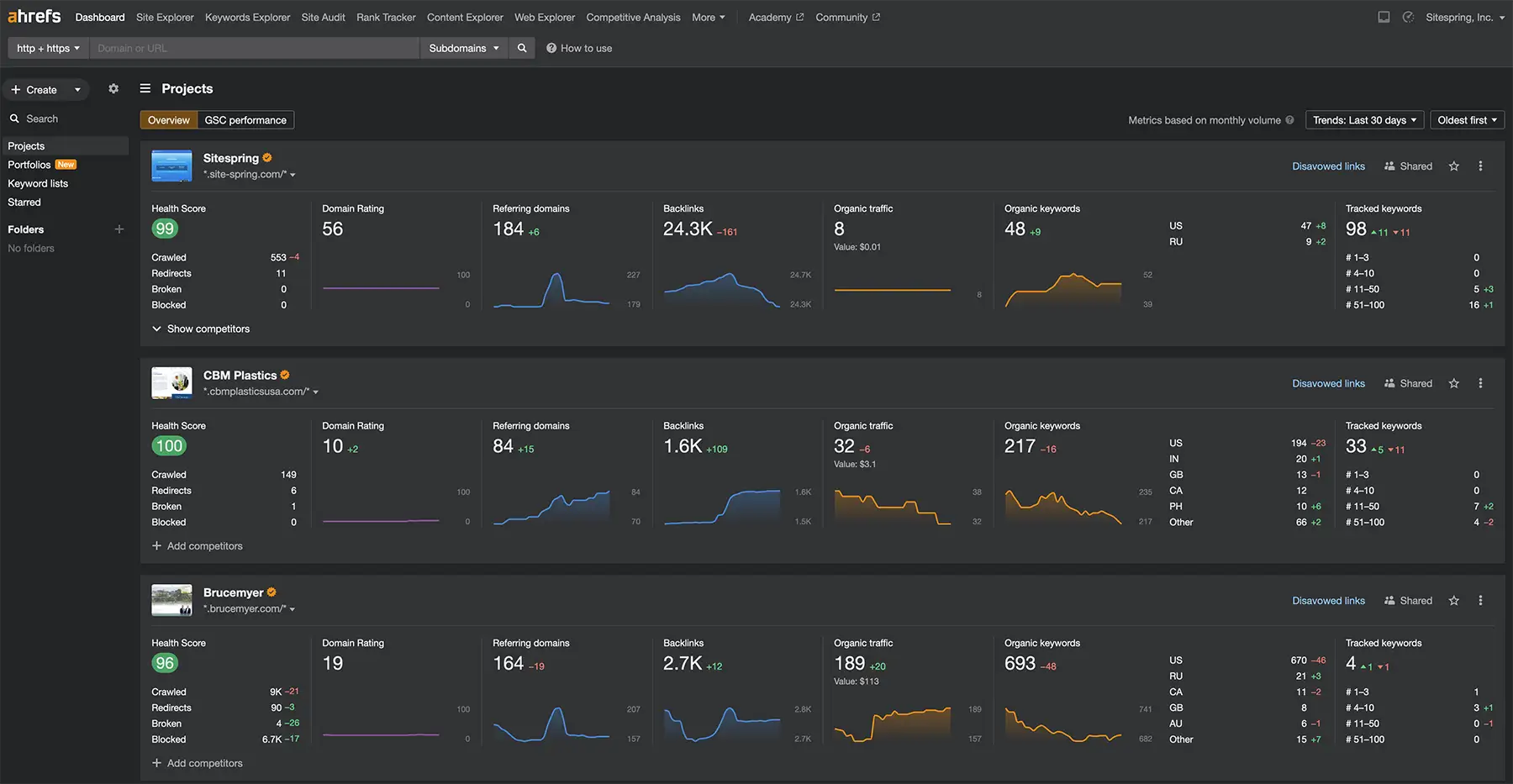Expand the *.cbmplasticsusa.com/* scope dropdown
Image resolution: width=1513 pixels, height=784 pixels.
pos(261,392)
